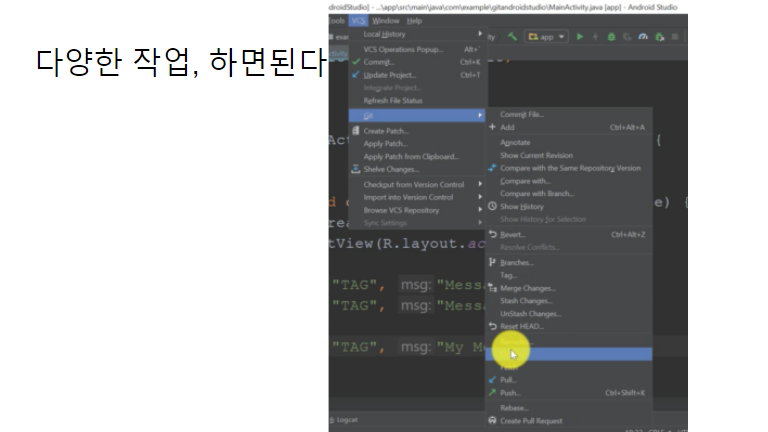
Task: Expand the highlighted Git submenu
Action: [x=417, y=116]
